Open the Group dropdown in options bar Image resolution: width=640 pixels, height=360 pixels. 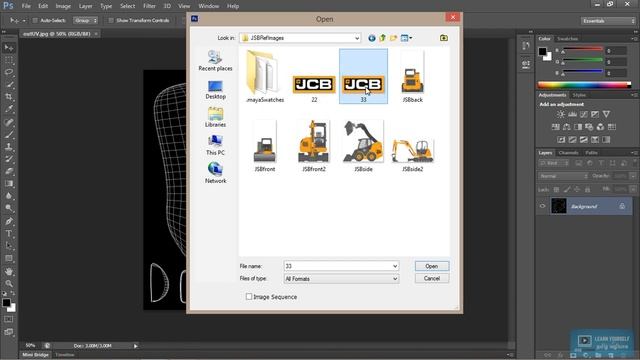tap(85, 20)
